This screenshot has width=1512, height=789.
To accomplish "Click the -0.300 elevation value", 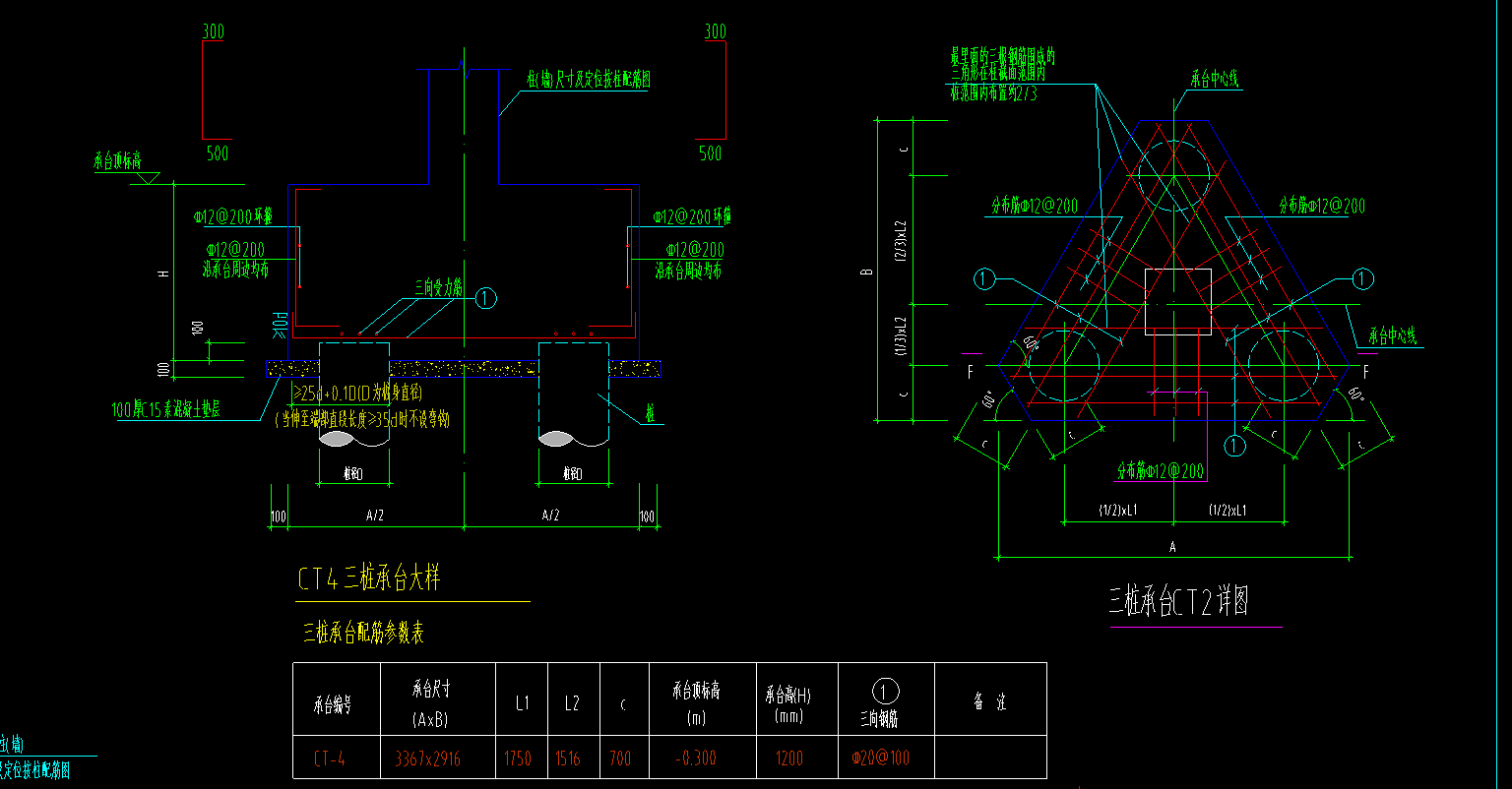I will [696, 759].
